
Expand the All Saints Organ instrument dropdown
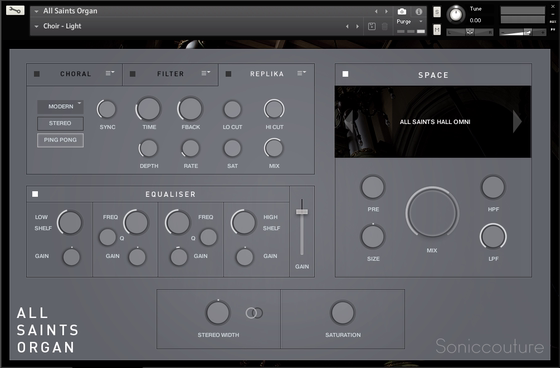click(x=36, y=11)
